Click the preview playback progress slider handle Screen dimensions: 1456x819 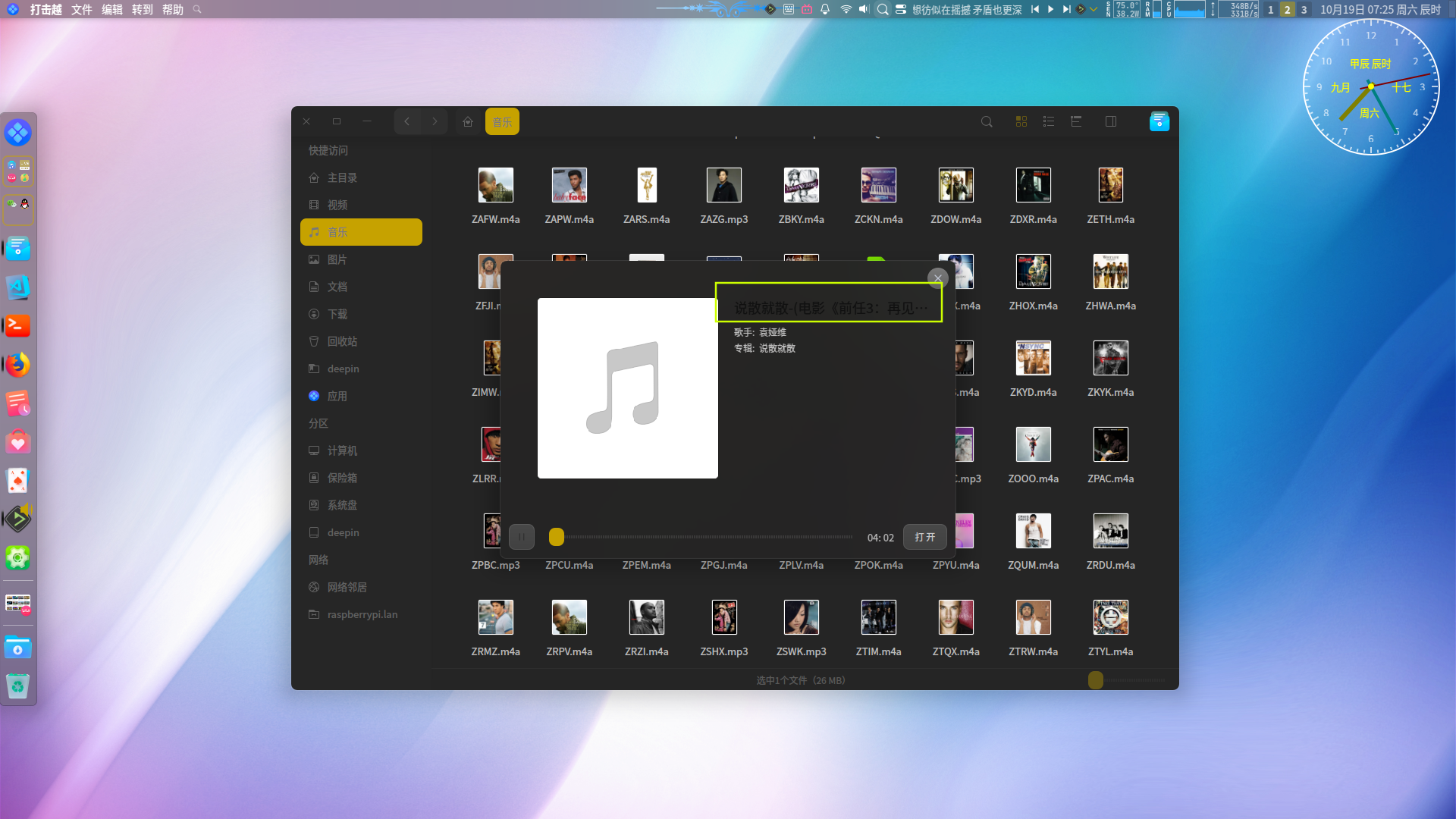(557, 537)
